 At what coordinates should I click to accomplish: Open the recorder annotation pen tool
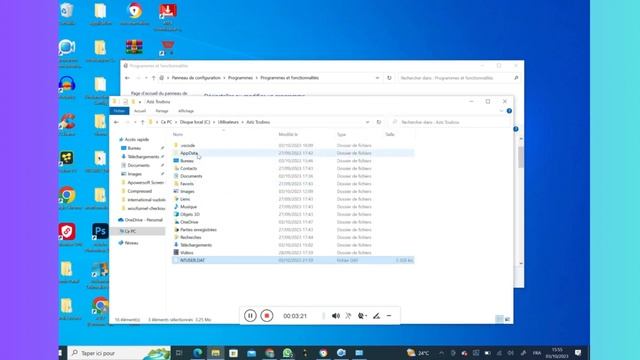tap(376, 316)
